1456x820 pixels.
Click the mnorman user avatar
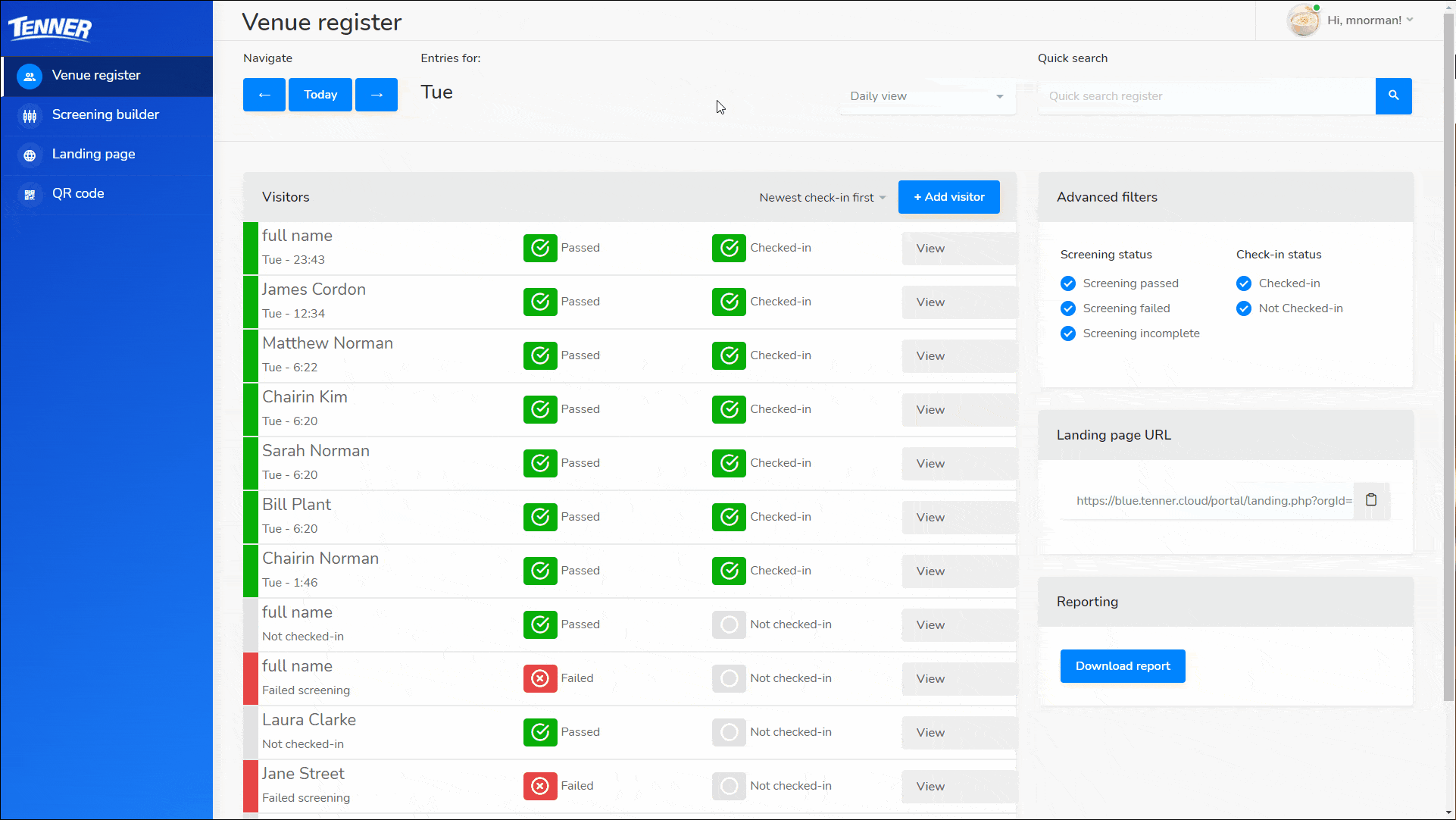(1303, 20)
